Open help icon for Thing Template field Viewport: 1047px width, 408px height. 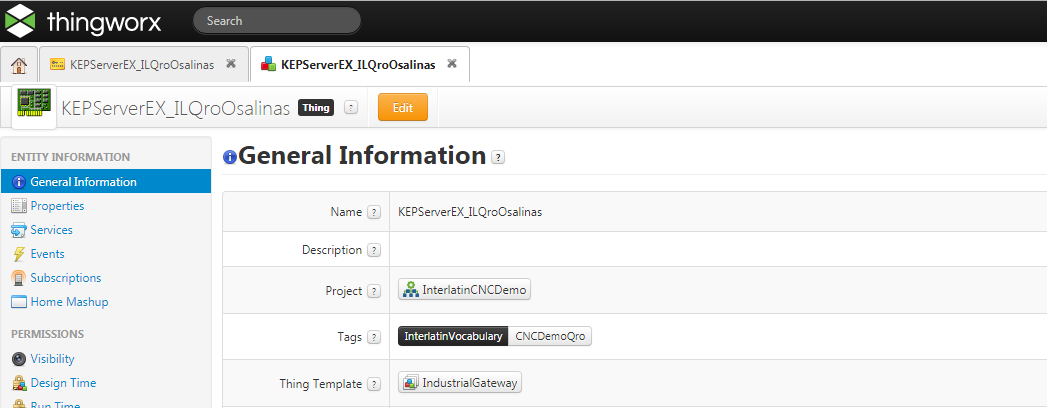pos(374,384)
